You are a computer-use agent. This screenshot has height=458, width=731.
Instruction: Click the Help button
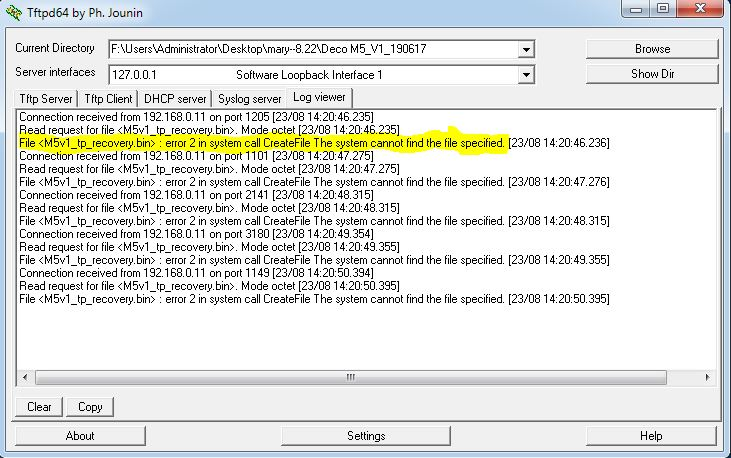click(651, 436)
